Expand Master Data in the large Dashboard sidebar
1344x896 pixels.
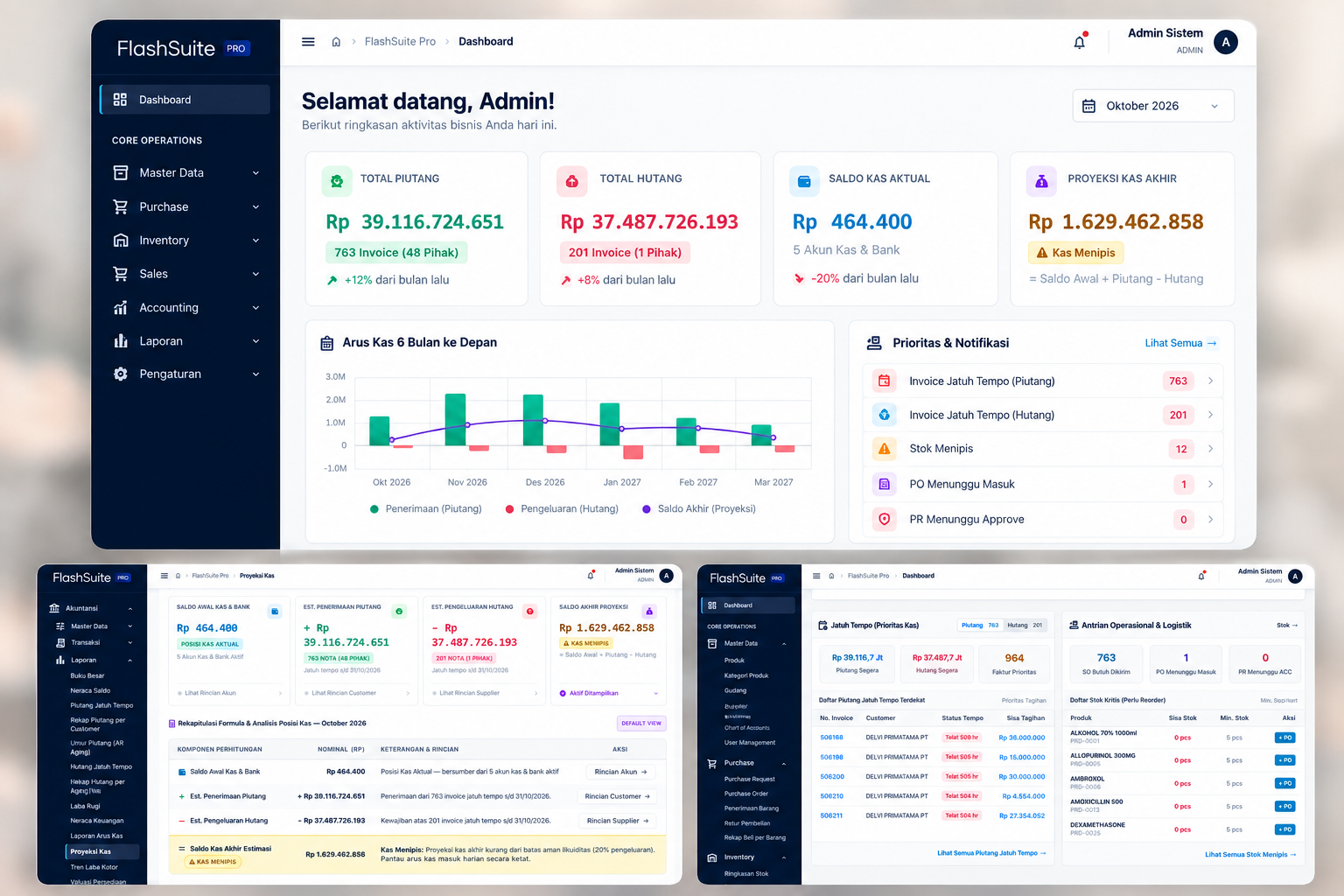185,173
